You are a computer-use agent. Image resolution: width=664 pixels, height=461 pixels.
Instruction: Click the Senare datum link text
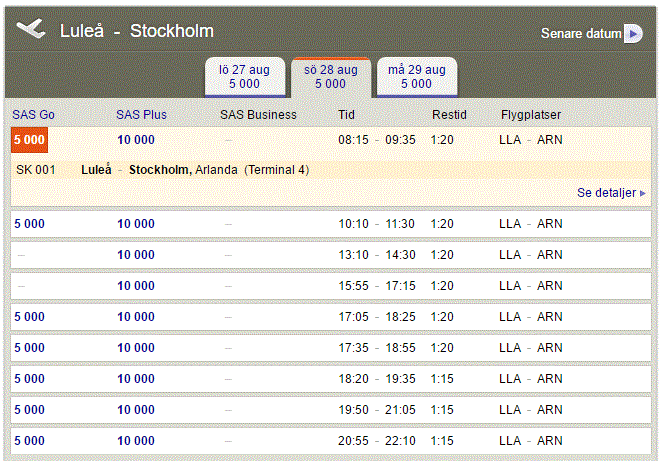pos(581,34)
